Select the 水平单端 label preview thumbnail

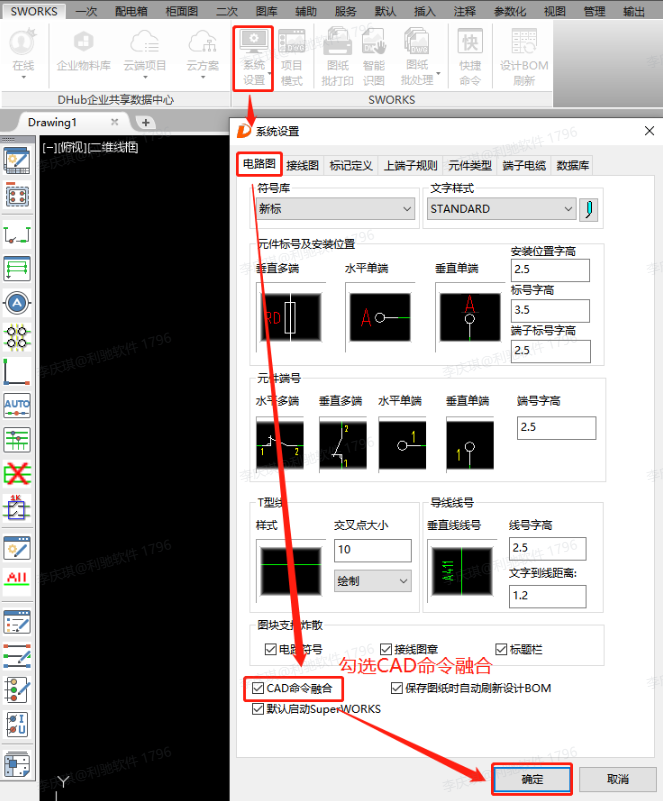click(x=380, y=318)
